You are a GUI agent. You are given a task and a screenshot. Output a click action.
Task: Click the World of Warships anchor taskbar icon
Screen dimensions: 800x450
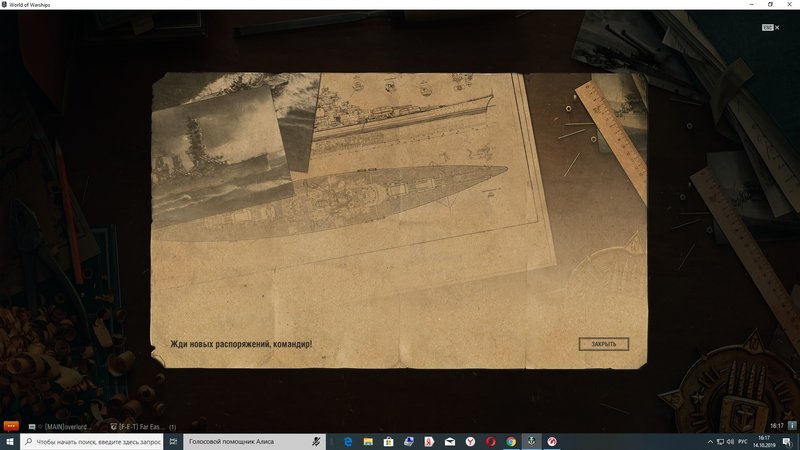tap(531, 442)
